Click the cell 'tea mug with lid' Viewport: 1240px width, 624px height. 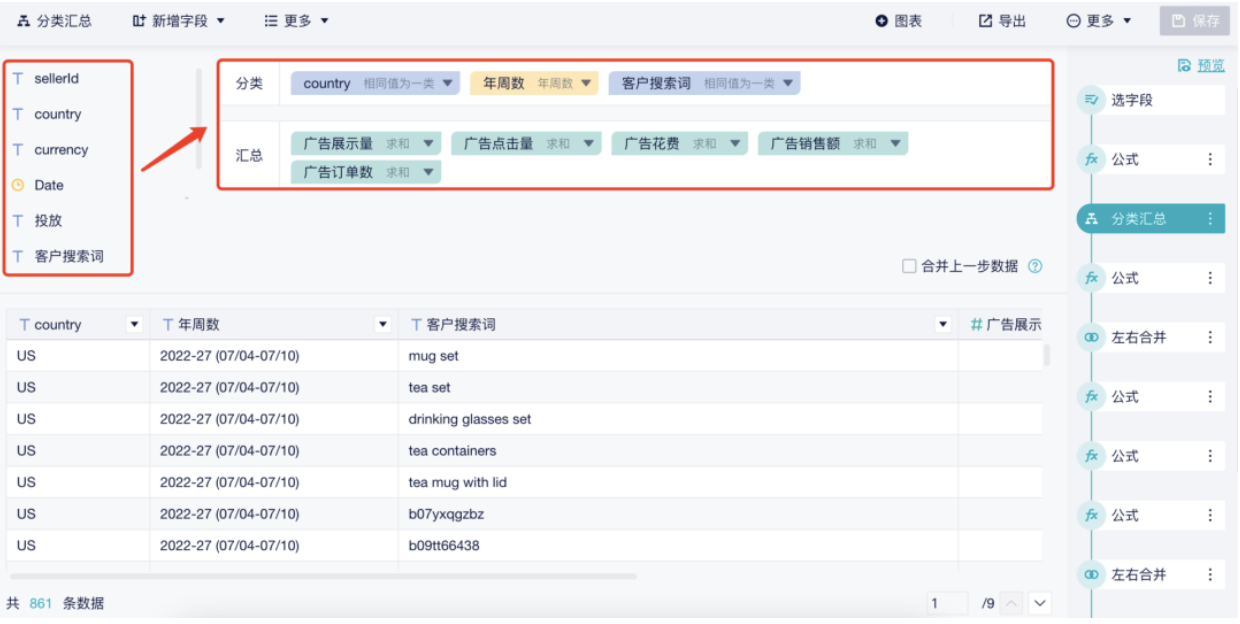coord(678,482)
